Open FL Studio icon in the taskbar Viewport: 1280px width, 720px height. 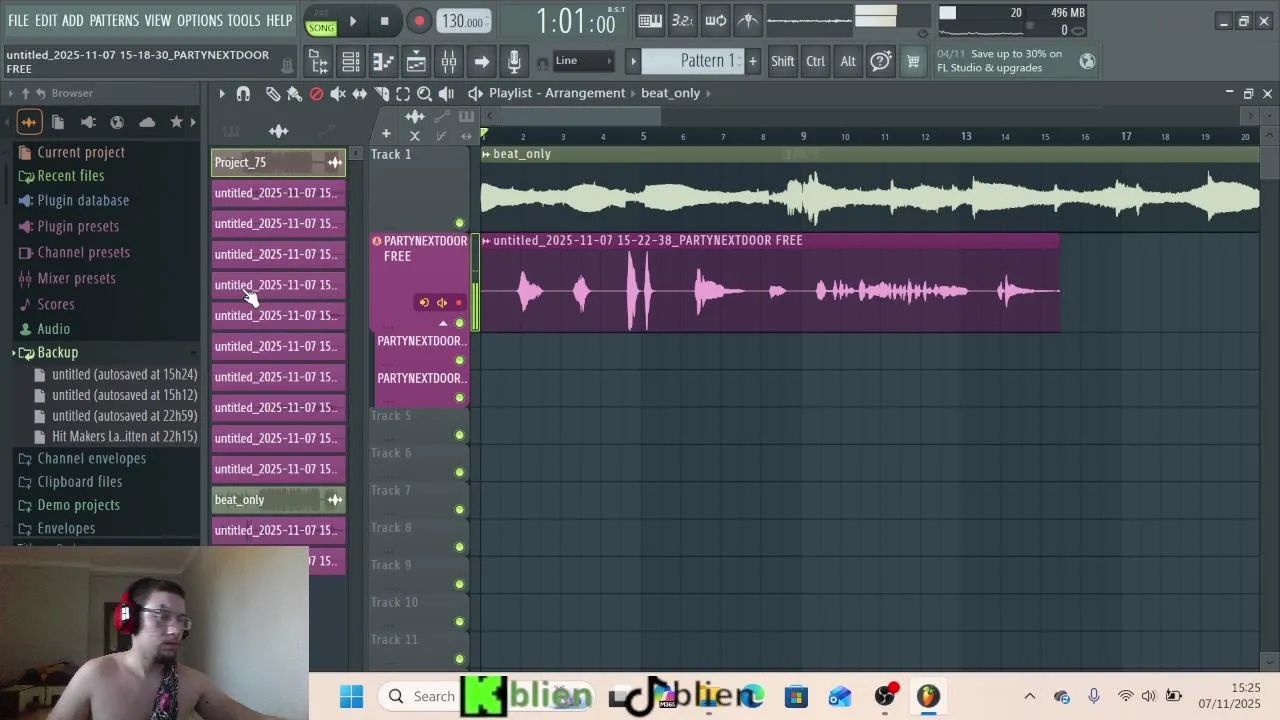coord(928,696)
